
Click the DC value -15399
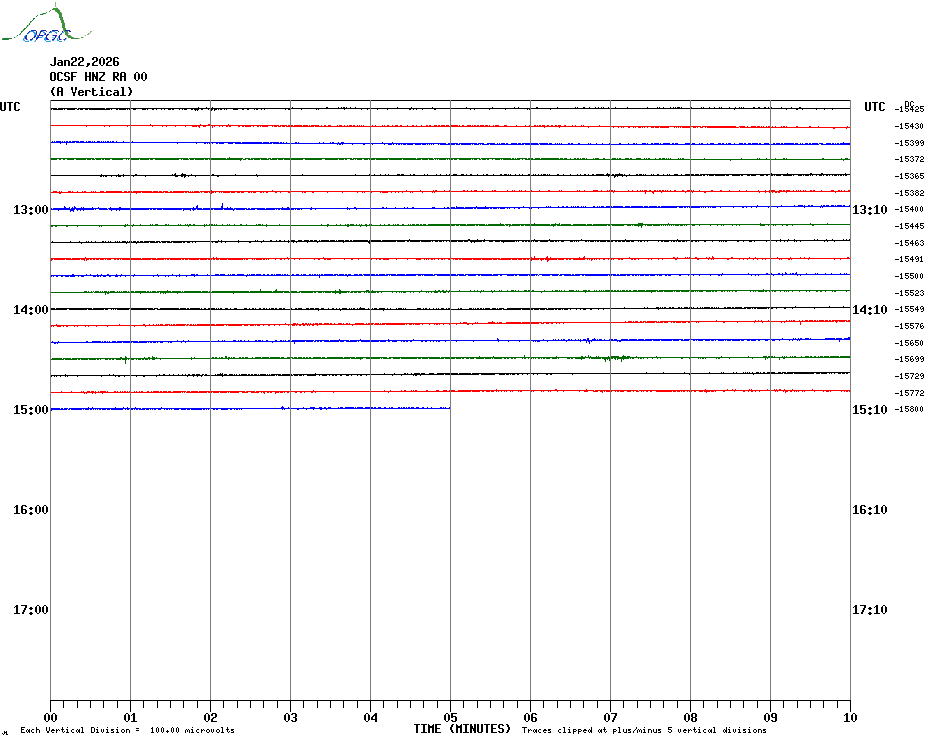pos(909,143)
